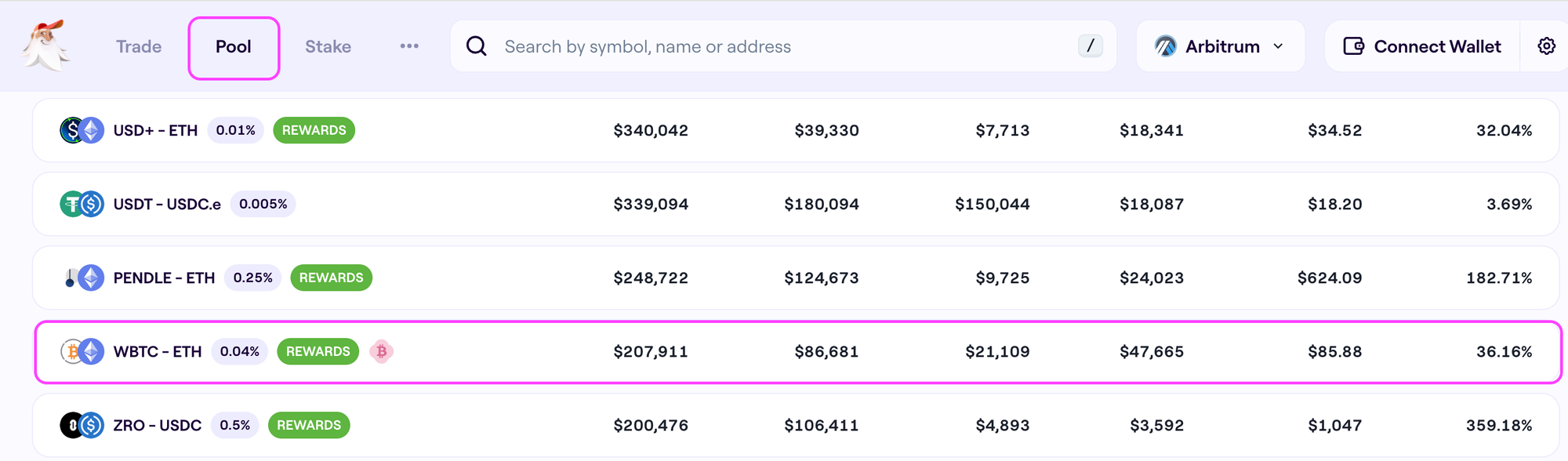Viewport: 1568px width, 461px height.
Task: Click the PENDLE - ETH token pair icon
Action: [82, 278]
